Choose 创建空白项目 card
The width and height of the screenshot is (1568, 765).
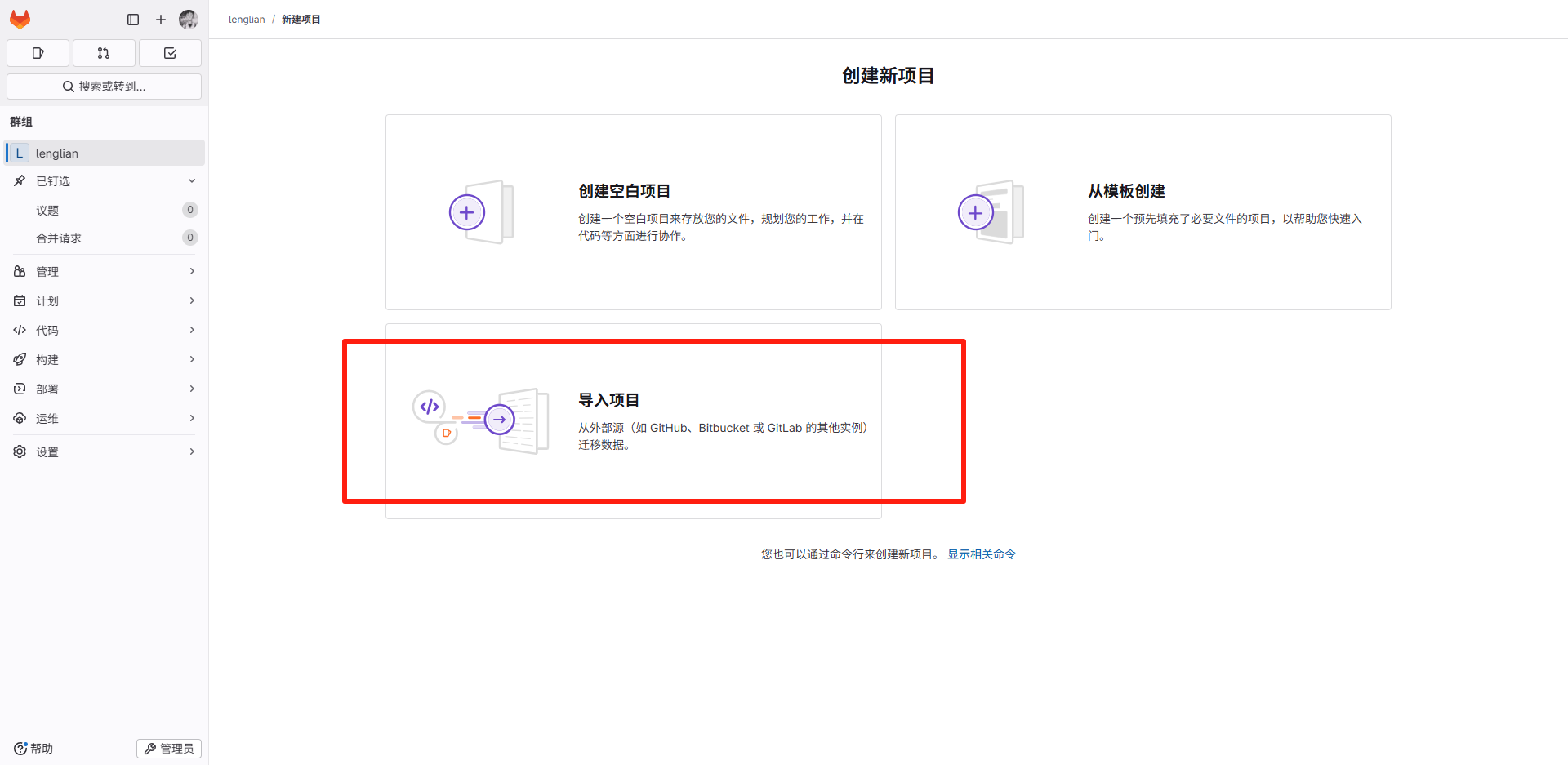[x=633, y=211]
